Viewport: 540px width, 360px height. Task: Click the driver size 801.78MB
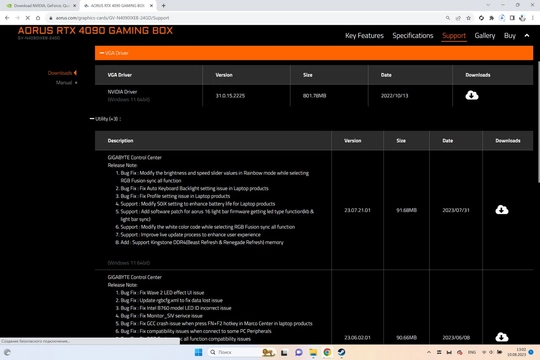pyautogui.click(x=314, y=95)
